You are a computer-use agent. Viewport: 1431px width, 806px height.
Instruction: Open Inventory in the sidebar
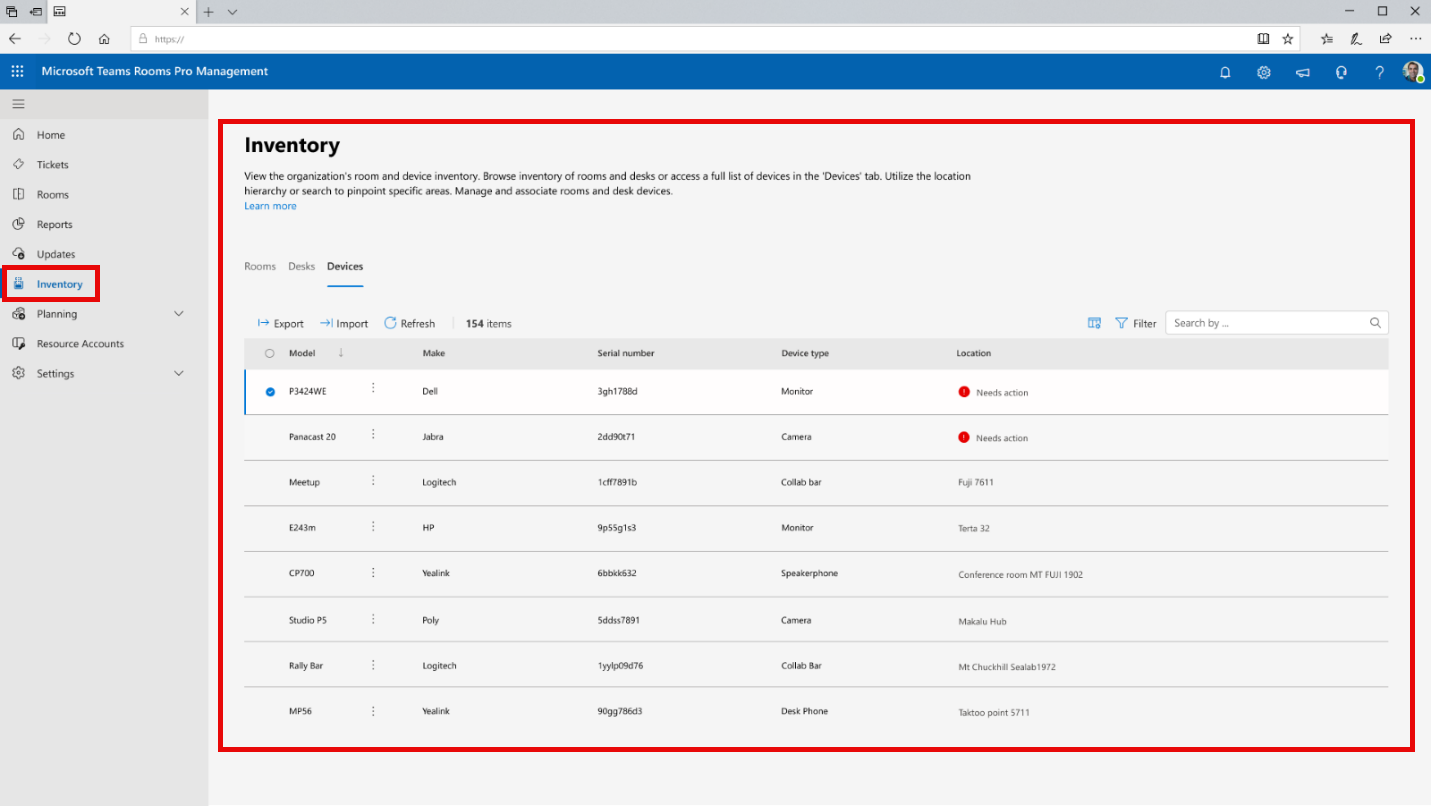59,284
